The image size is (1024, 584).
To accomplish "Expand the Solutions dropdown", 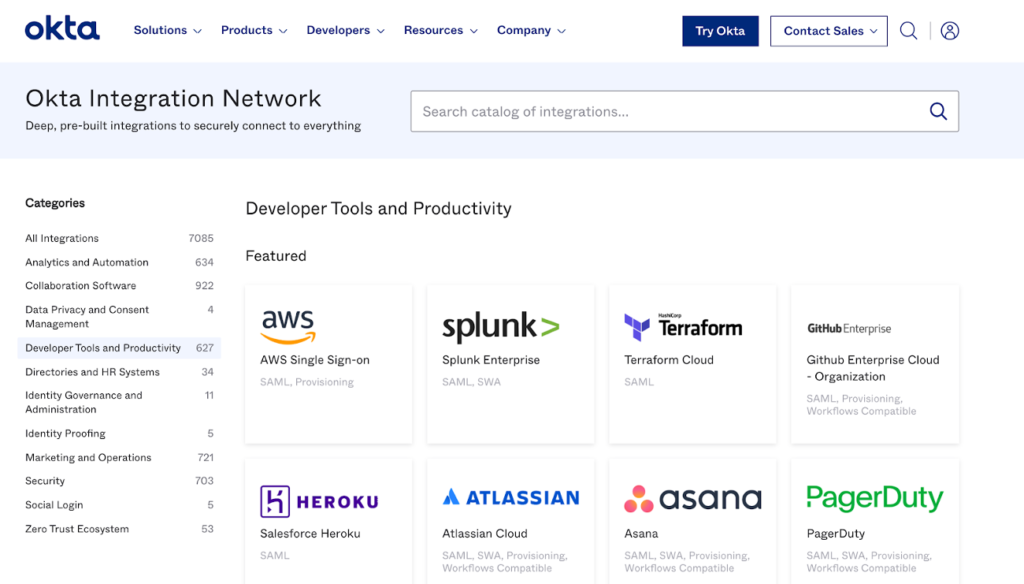I will tap(167, 30).
